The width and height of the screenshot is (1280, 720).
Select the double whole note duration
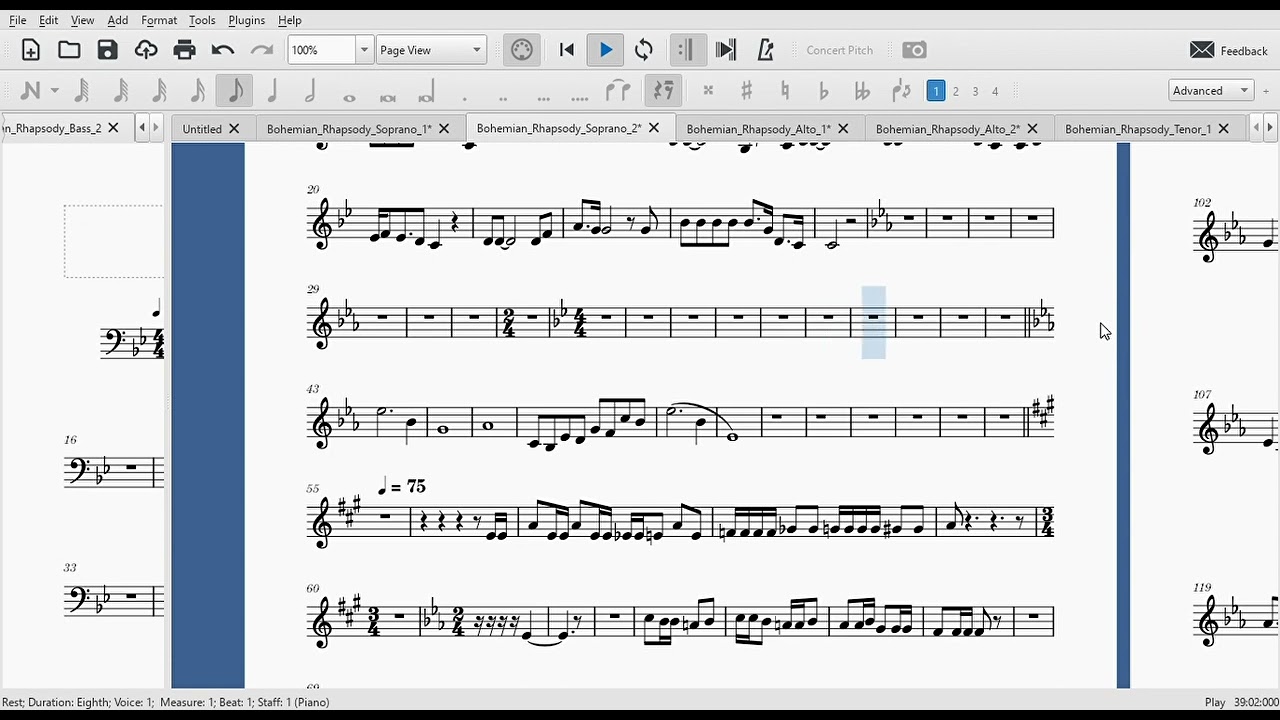(388, 97)
